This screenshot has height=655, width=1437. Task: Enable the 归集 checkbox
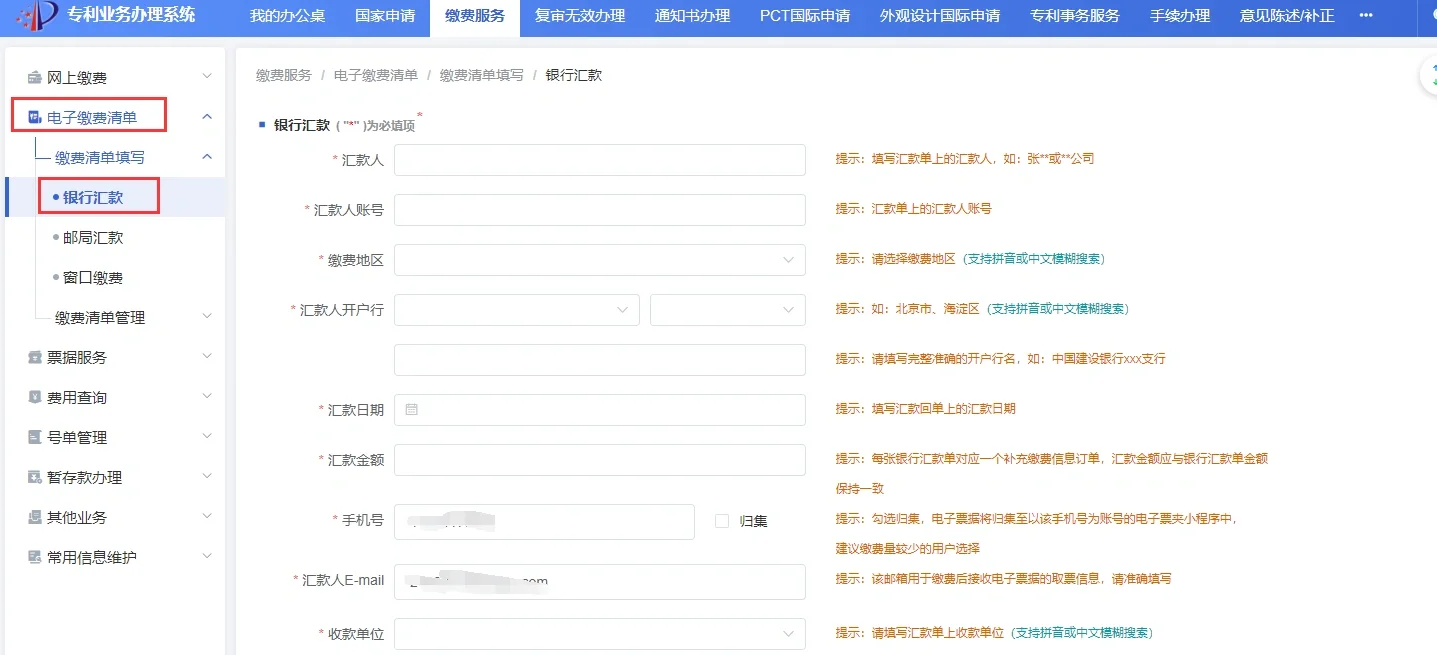tap(721, 521)
